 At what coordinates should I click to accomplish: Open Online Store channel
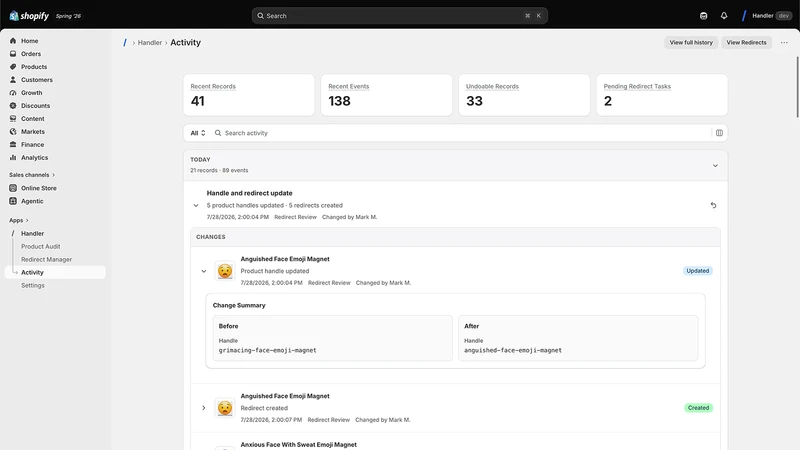click(55, 188)
